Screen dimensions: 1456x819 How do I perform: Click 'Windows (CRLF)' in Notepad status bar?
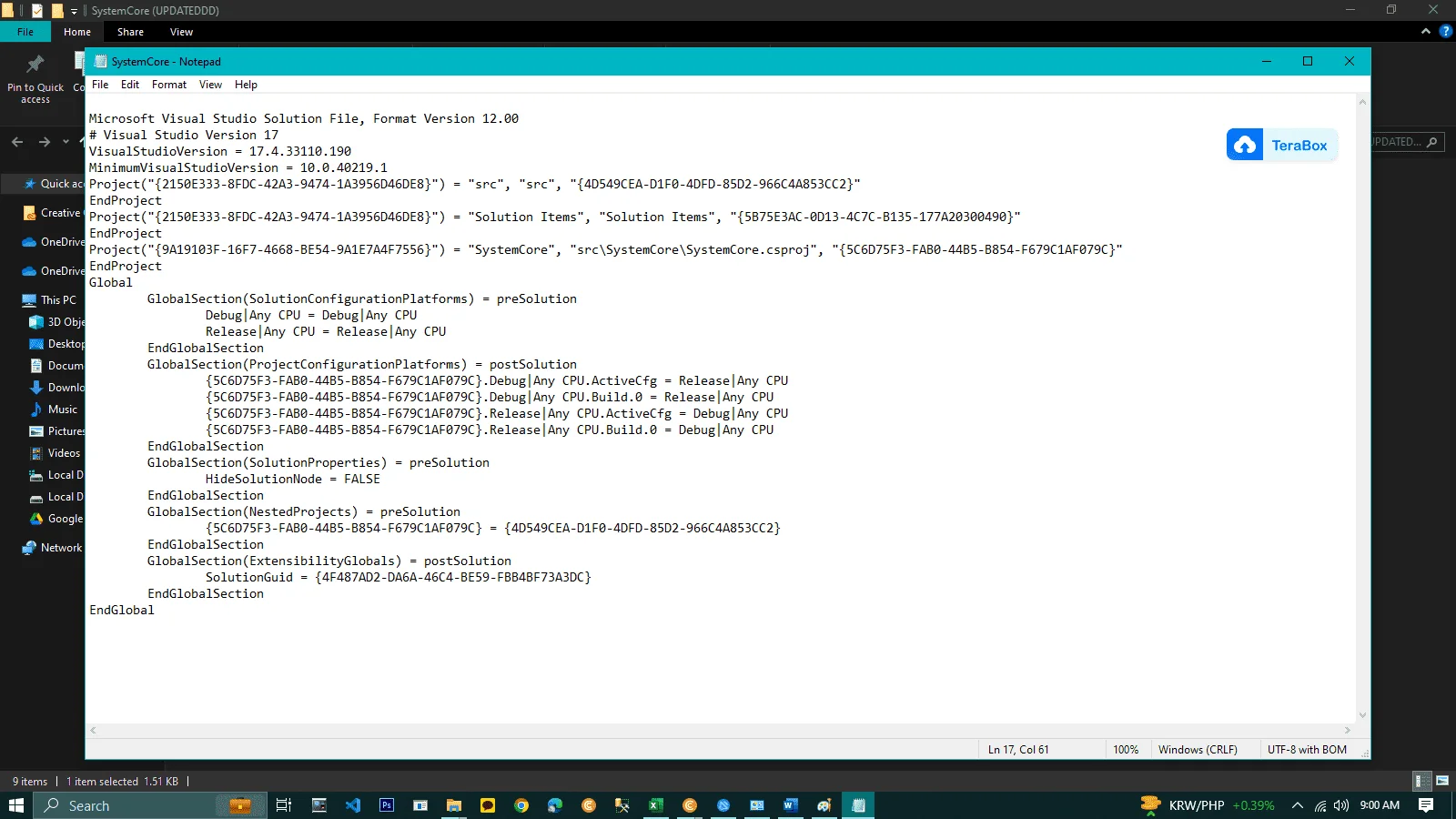pyautogui.click(x=1198, y=750)
